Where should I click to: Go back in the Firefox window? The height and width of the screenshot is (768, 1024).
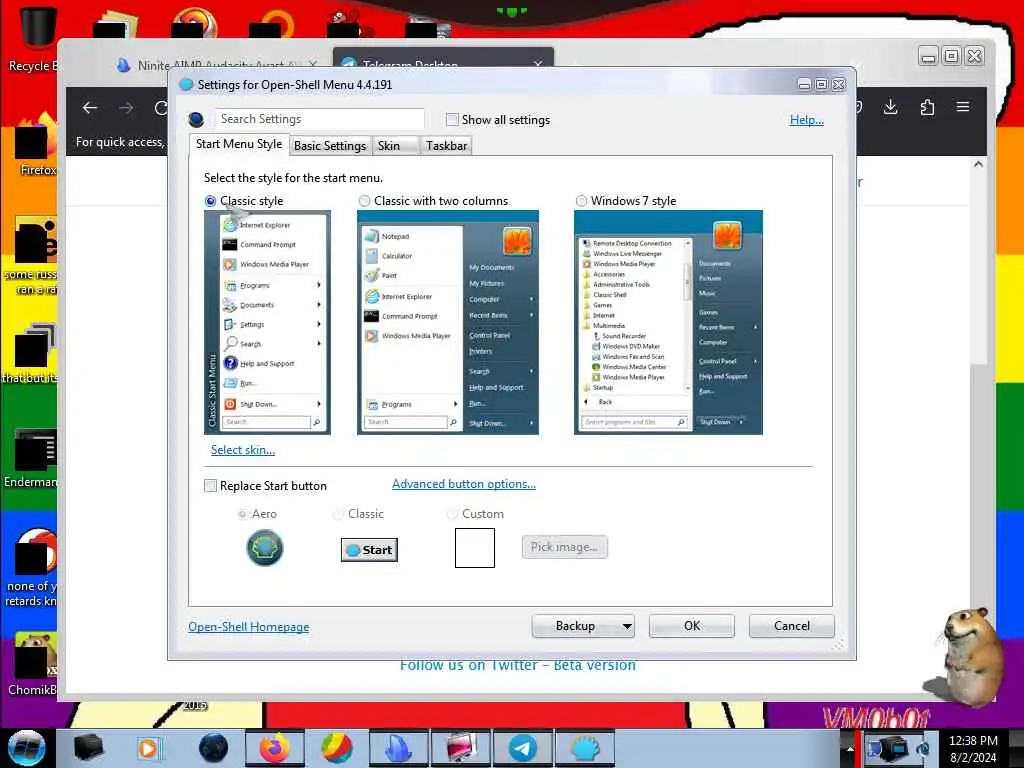pos(90,108)
